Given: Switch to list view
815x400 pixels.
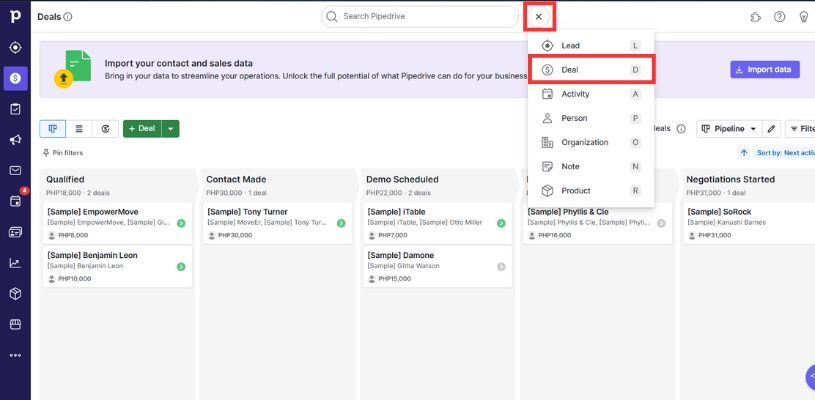Looking at the screenshot, I should (79, 129).
